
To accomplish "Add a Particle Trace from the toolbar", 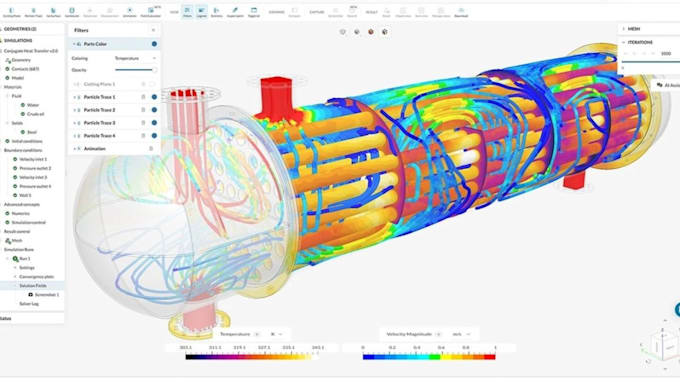I will pos(33,12).
